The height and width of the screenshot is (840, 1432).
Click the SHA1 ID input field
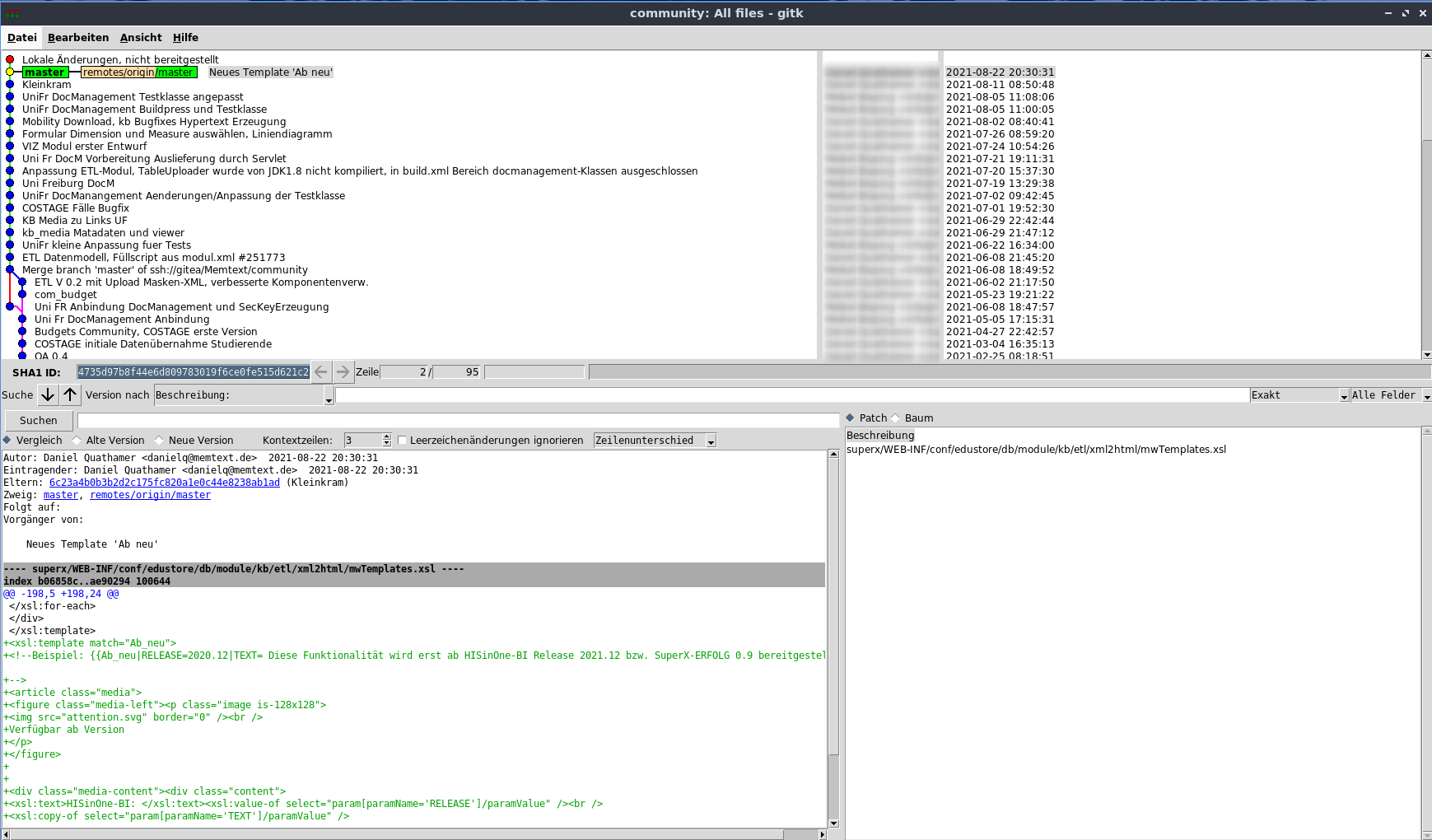[x=193, y=372]
